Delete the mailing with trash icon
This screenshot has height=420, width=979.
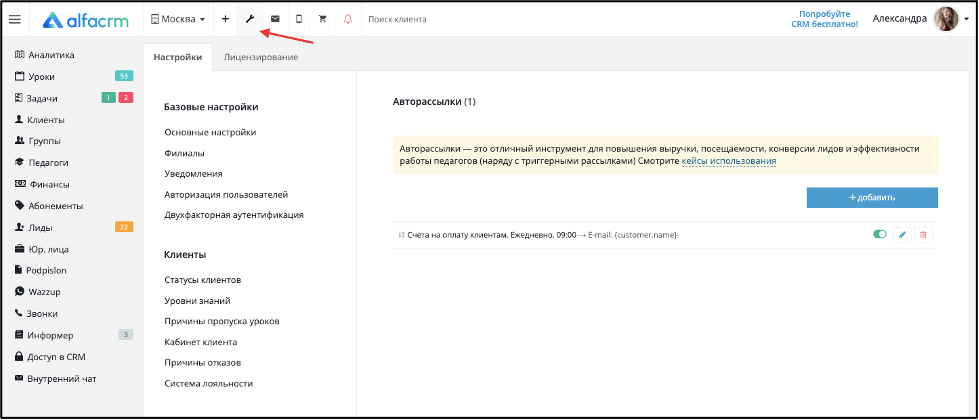click(923, 235)
